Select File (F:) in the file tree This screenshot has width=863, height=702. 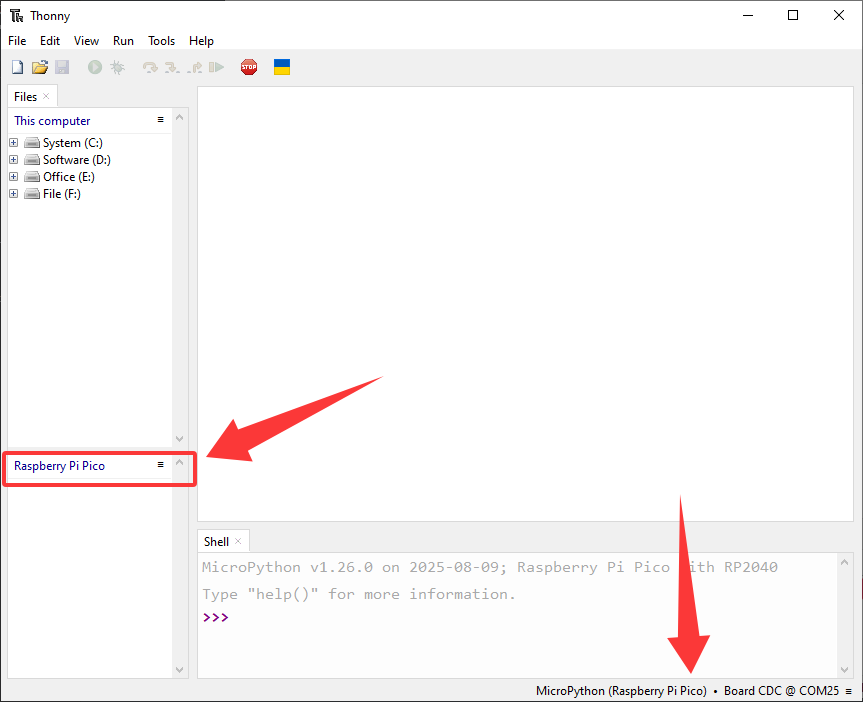point(62,194)
